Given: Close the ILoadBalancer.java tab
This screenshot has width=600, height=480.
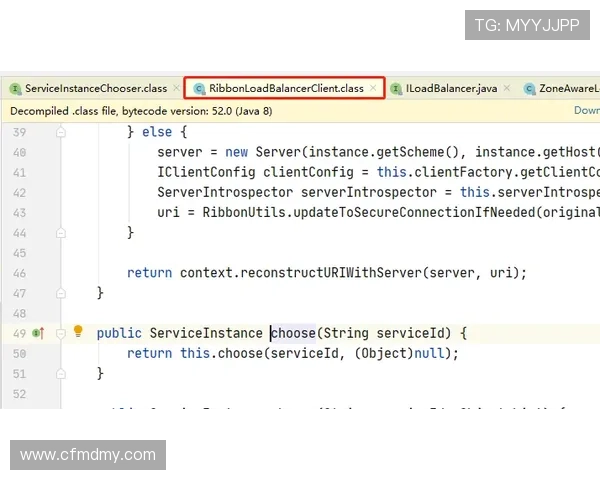Looking at the screenshot, I should (x=507, y=88).
